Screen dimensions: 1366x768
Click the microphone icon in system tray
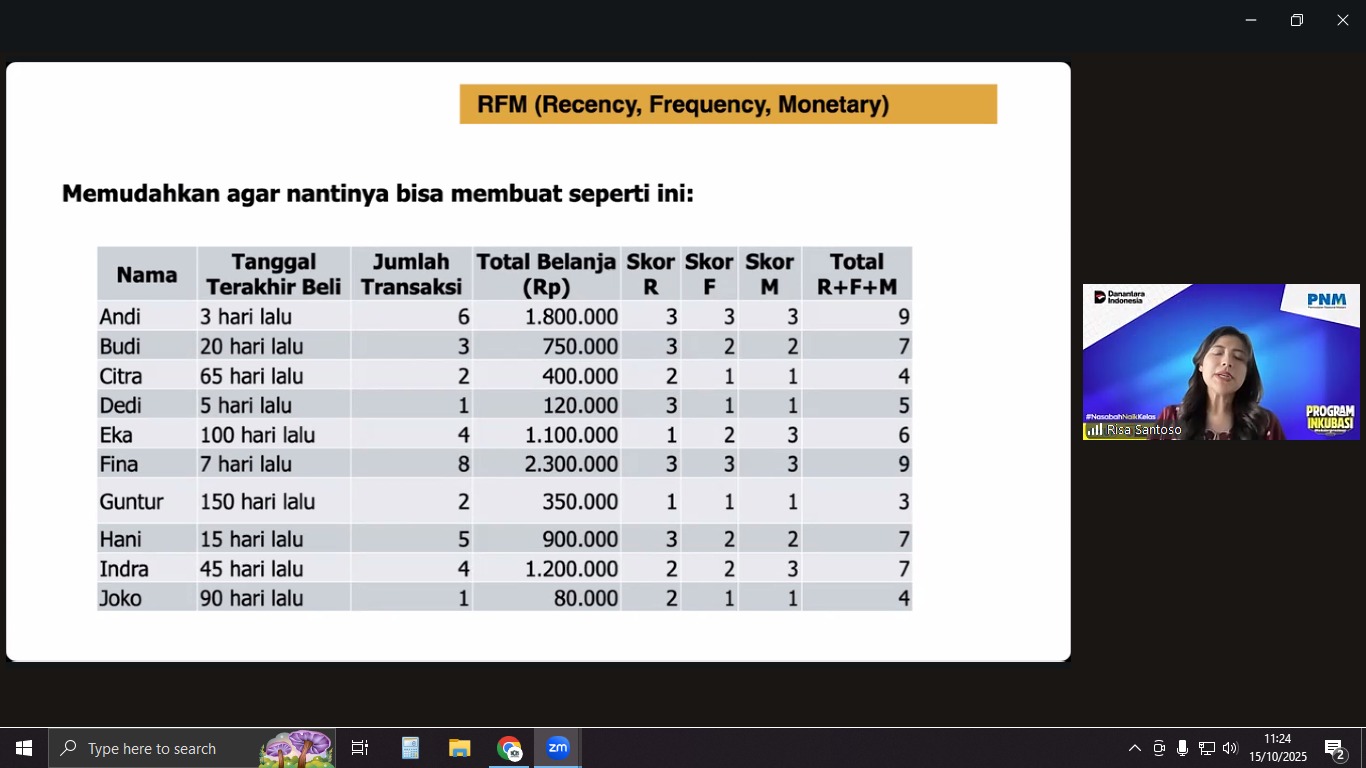1182,748
